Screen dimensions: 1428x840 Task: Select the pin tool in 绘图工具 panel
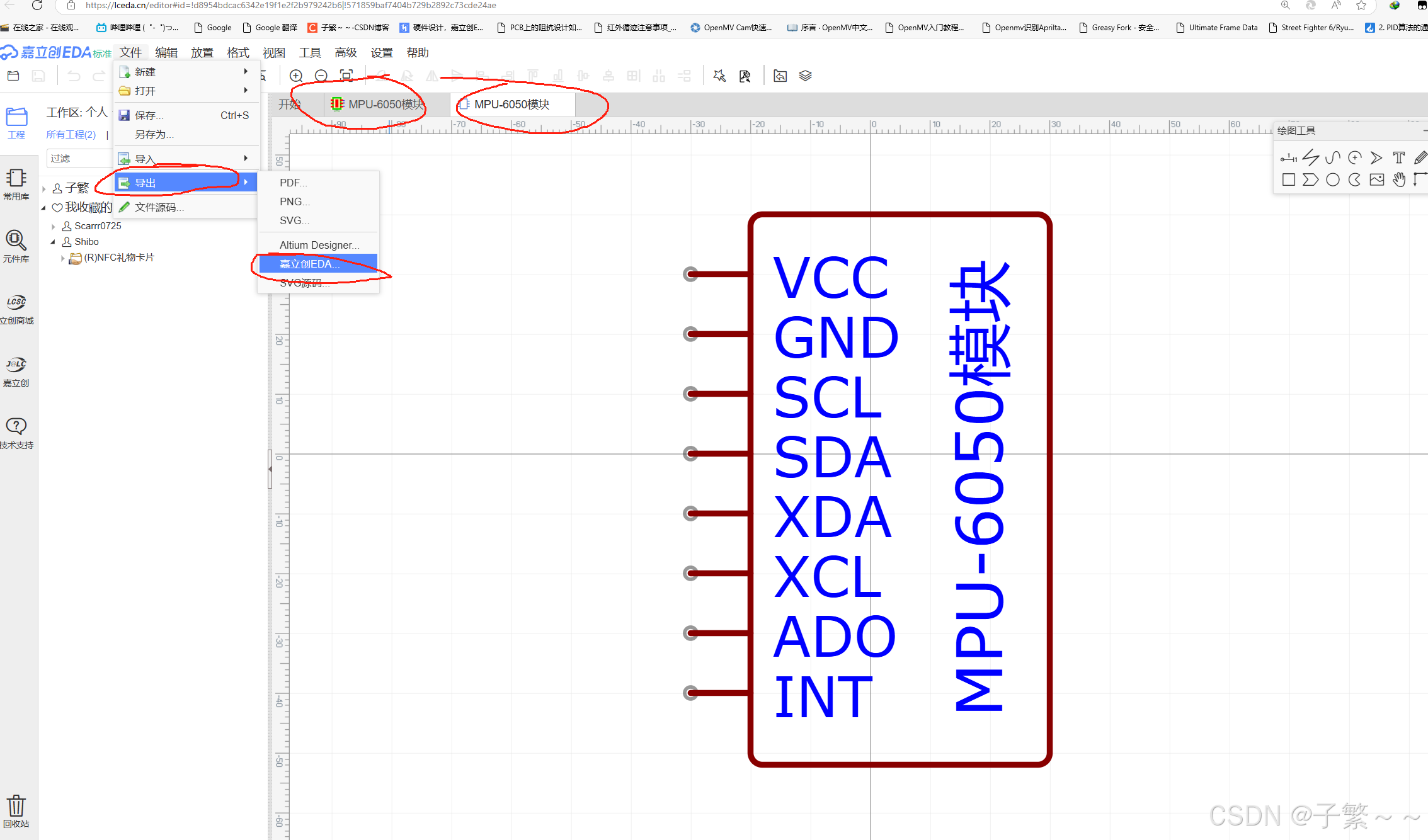tap(1288, 158)
